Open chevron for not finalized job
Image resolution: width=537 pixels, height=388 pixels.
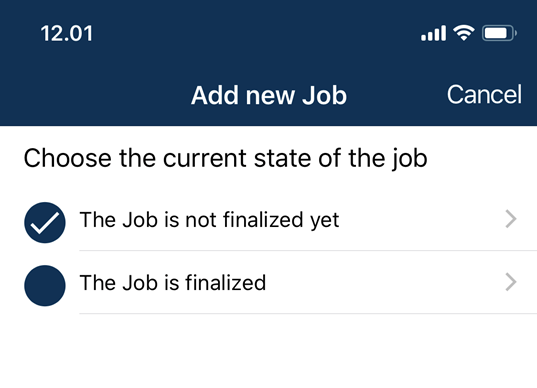coord(511,219)
